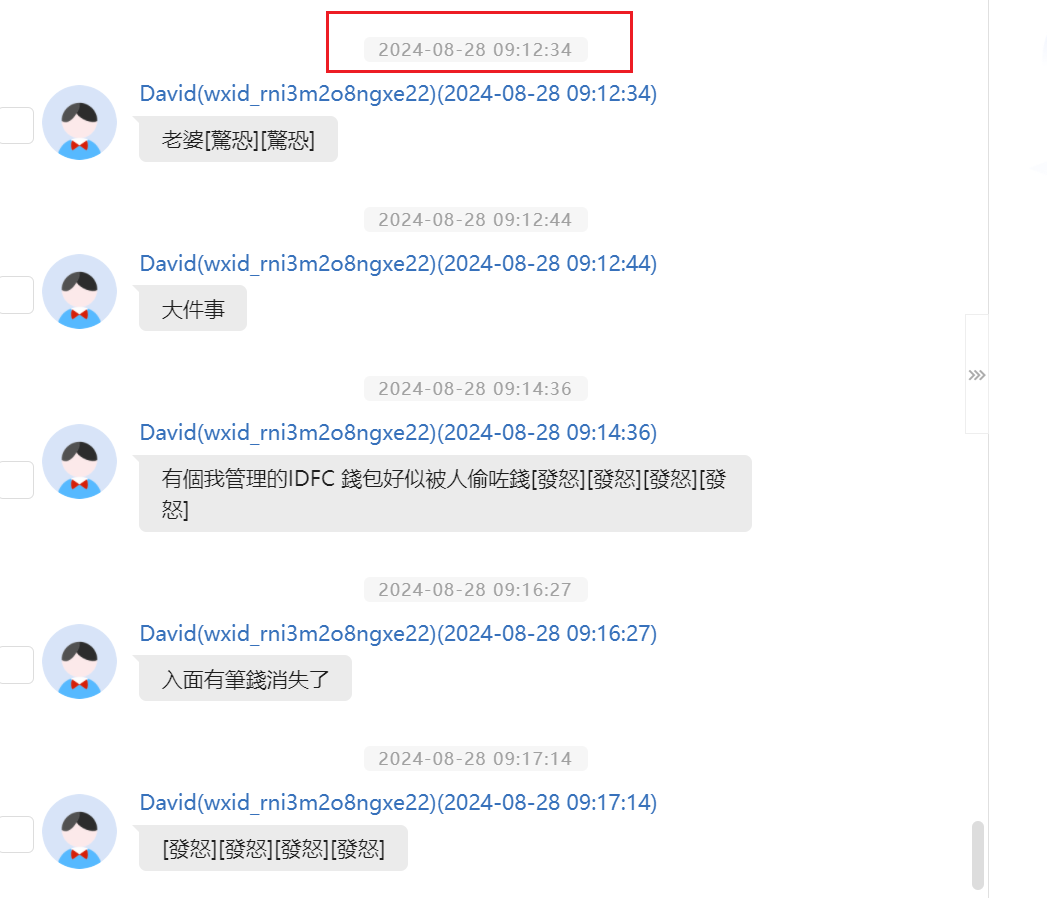Tick checkbox for the 大件事 message

tap(16, 295)
